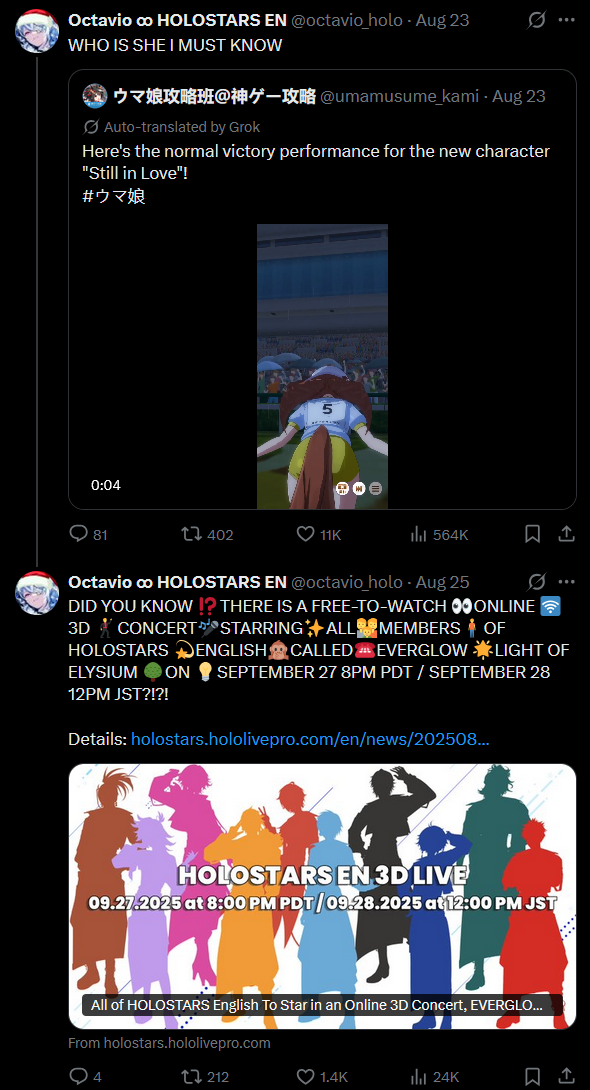Play the Still in Love victory video
This screenshot has width=590, height=1090.
point(322,366)
